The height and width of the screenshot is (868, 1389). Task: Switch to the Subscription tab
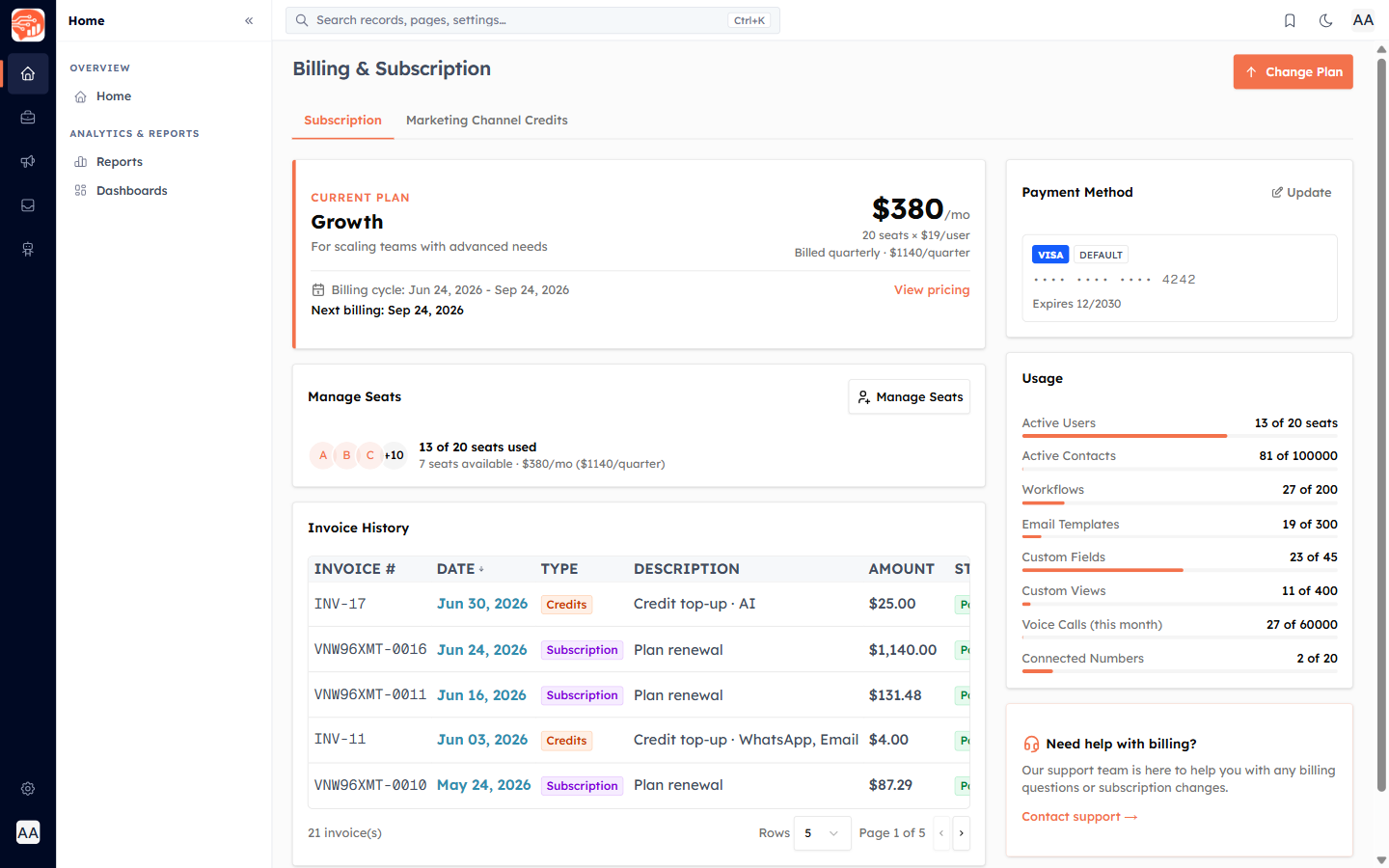342,121
